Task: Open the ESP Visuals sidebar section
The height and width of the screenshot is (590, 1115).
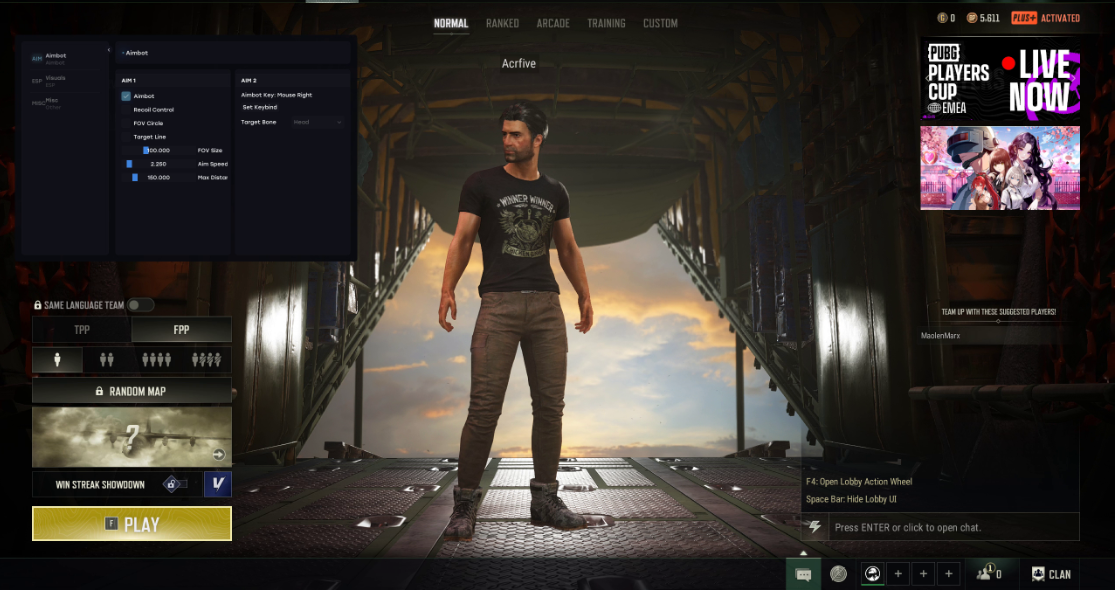Action: (x=65, y=80)
